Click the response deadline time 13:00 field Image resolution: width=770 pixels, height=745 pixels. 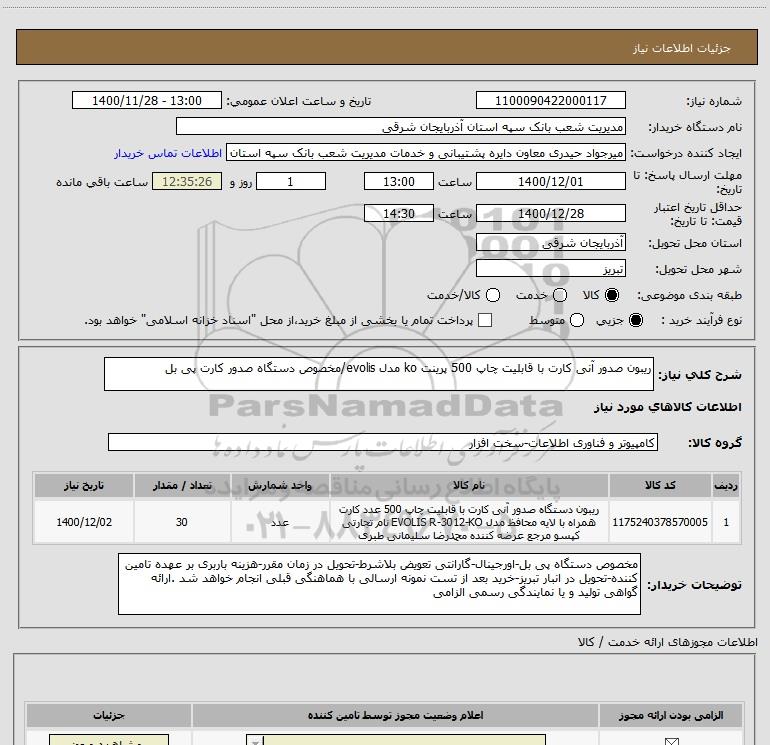click(399, 181)
